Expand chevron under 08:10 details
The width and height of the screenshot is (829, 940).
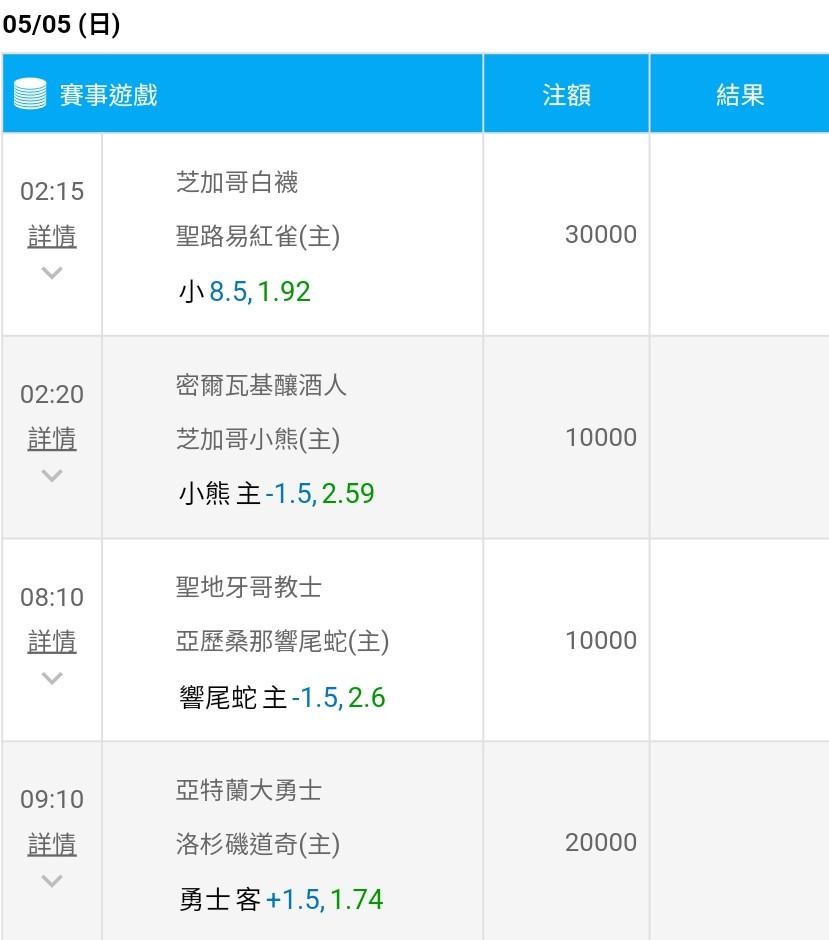click(52, 678)
